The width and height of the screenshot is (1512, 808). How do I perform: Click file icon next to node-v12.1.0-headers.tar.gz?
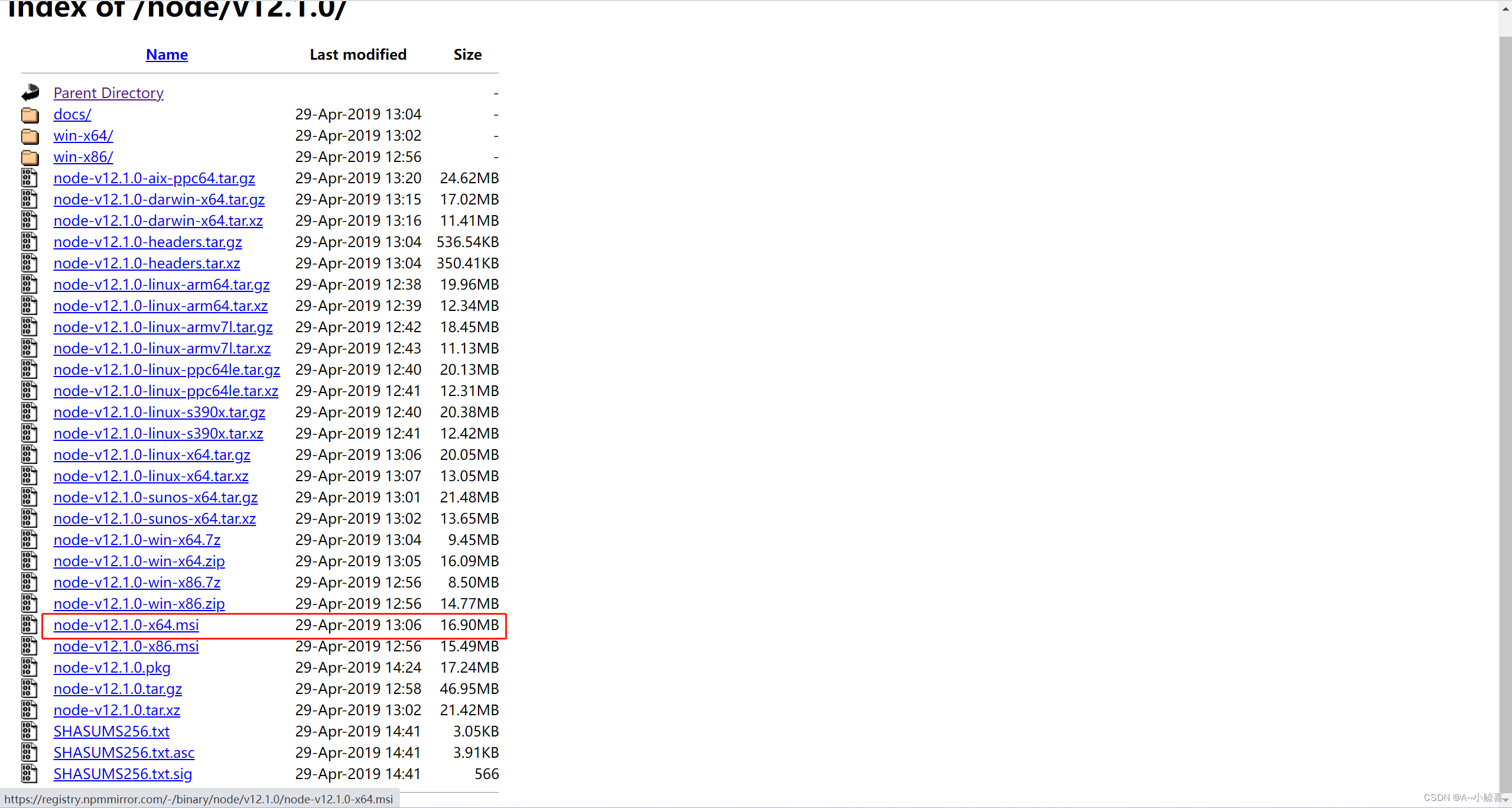click(x=30, y=242)
